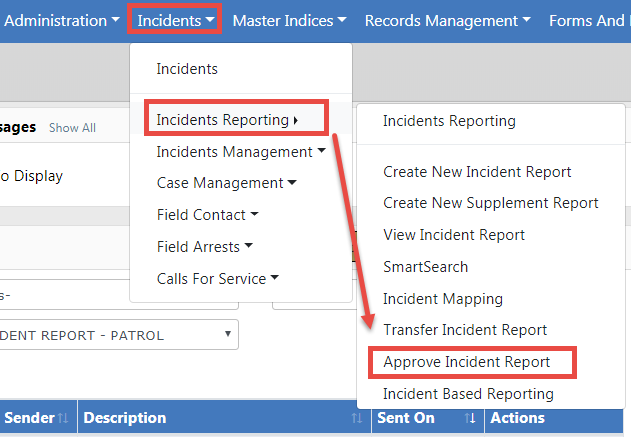Expand the Incidents Management submenu
631x437 pixels.
click(x=240, y=152)
